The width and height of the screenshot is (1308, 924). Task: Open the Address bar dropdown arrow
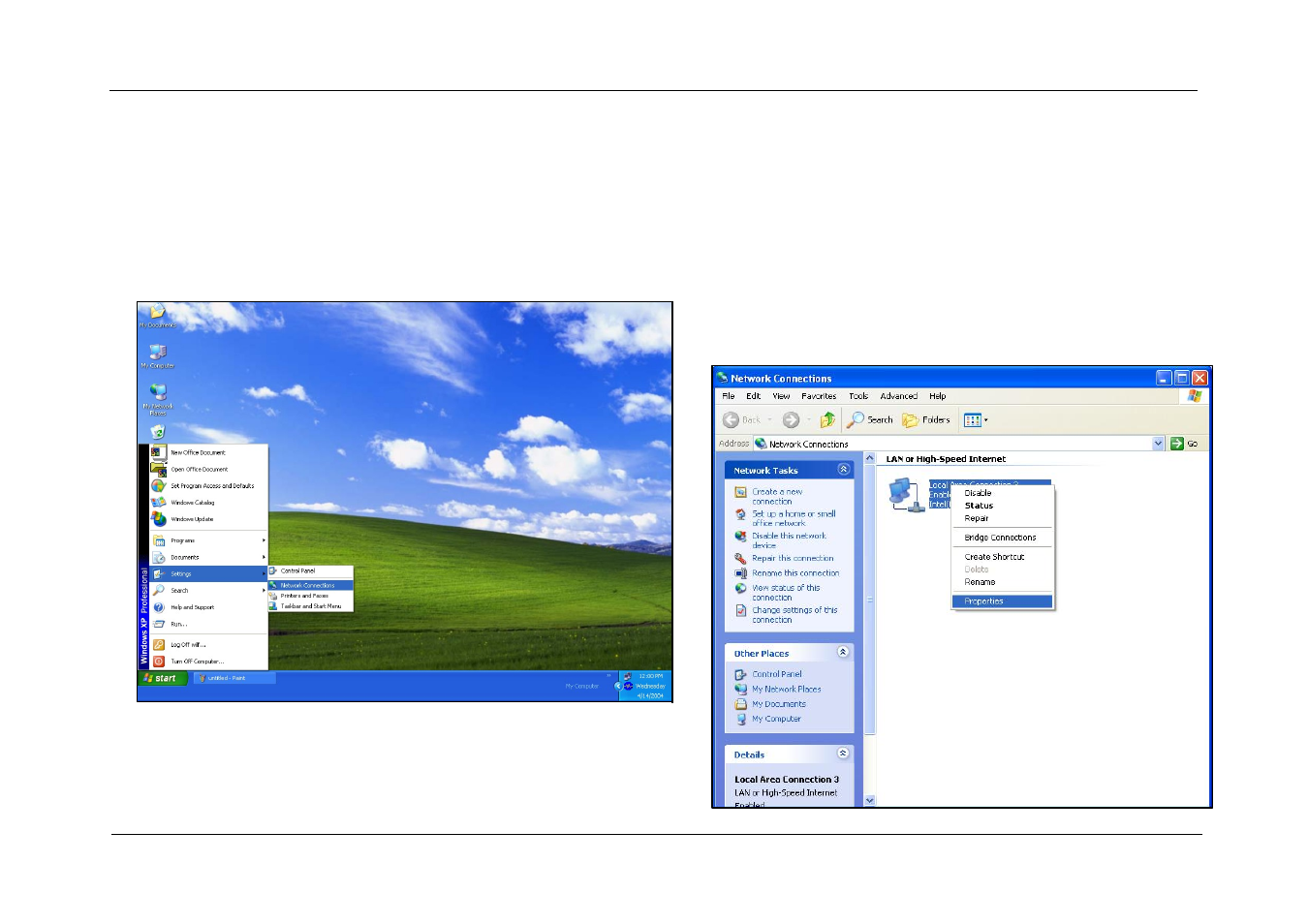[1158, 444]
